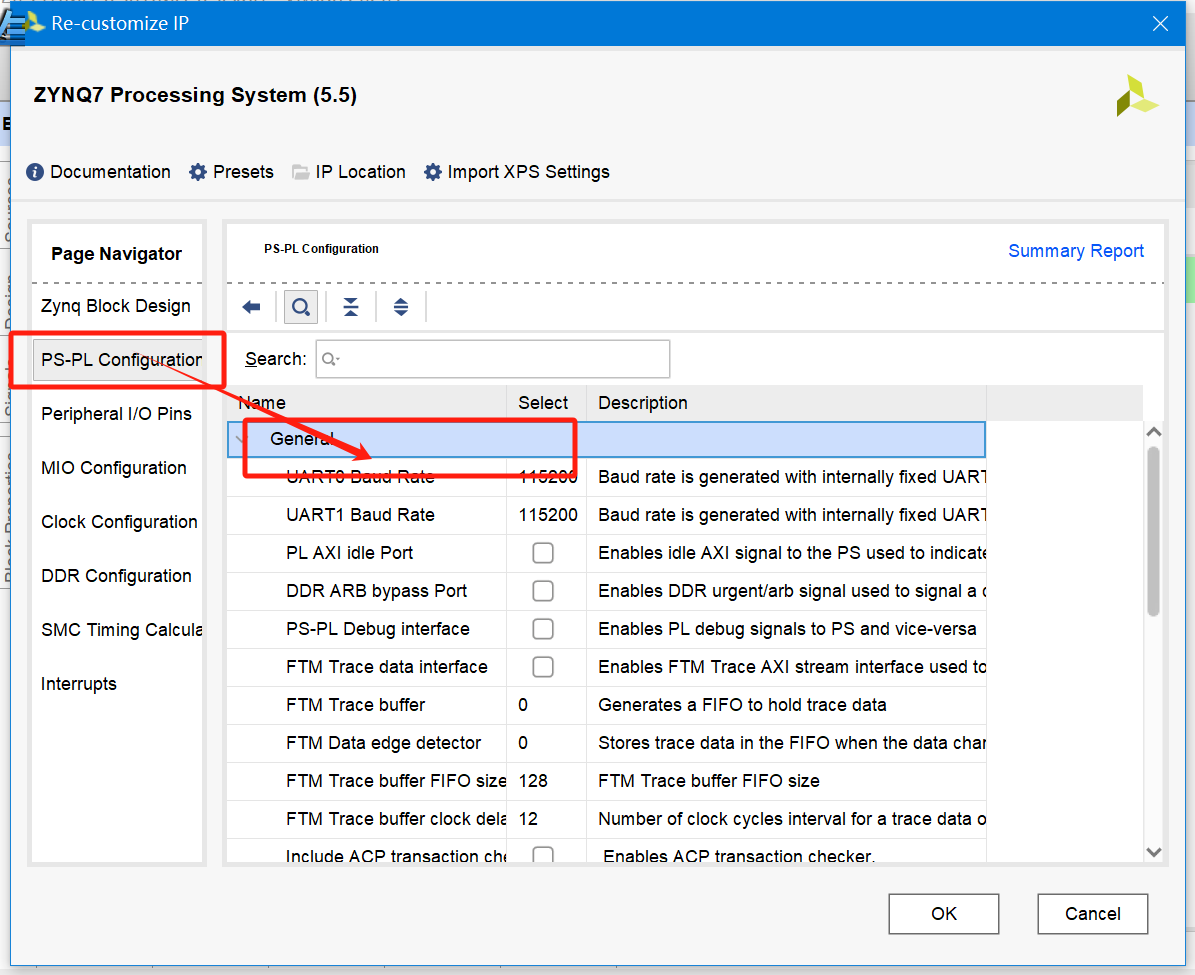Select the DDR ARB bypass Port row name
The height and width of the screenshot is (975, 1195).
click(376, 592)
